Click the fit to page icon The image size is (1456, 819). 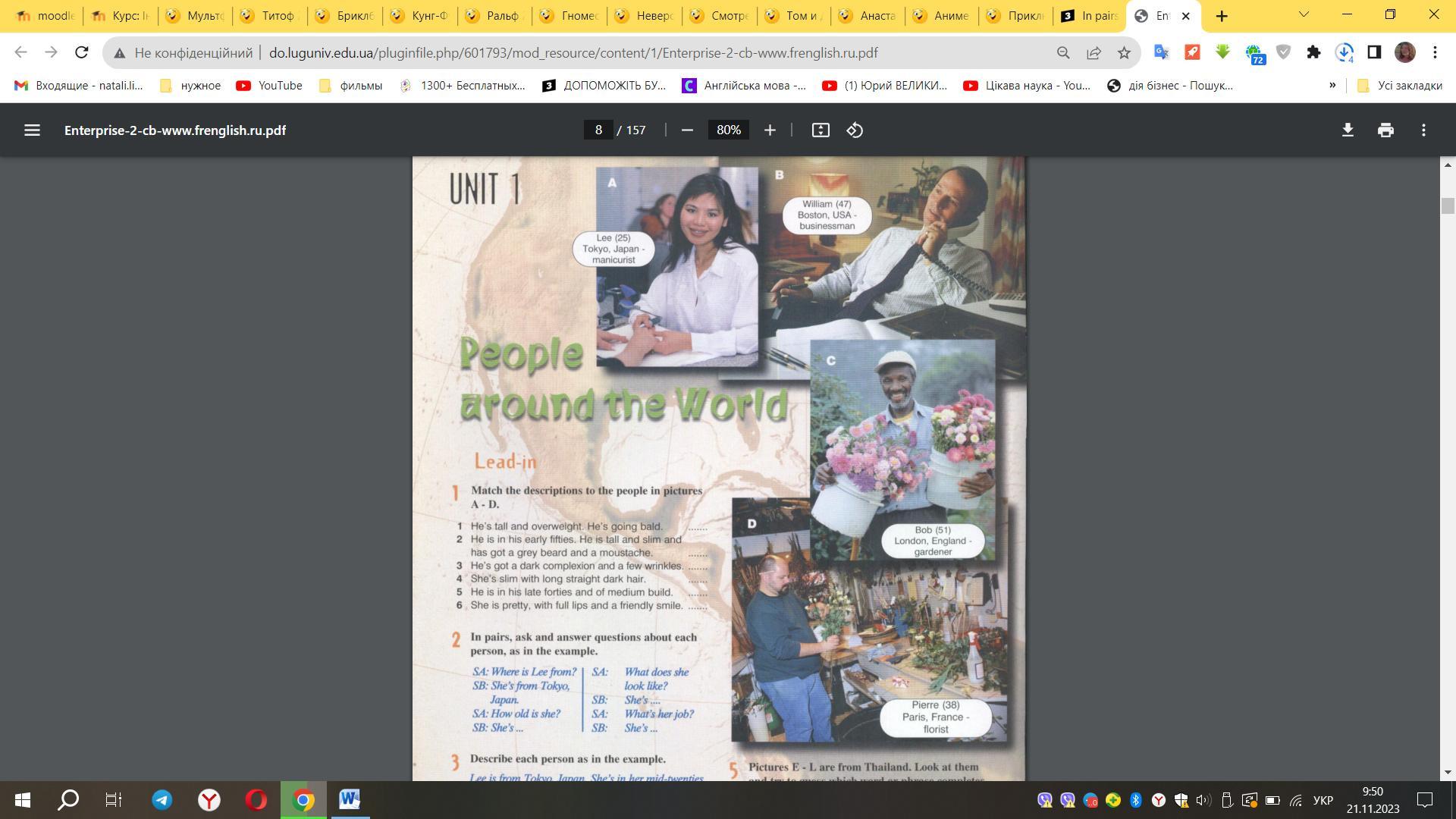tap(821, 130)
